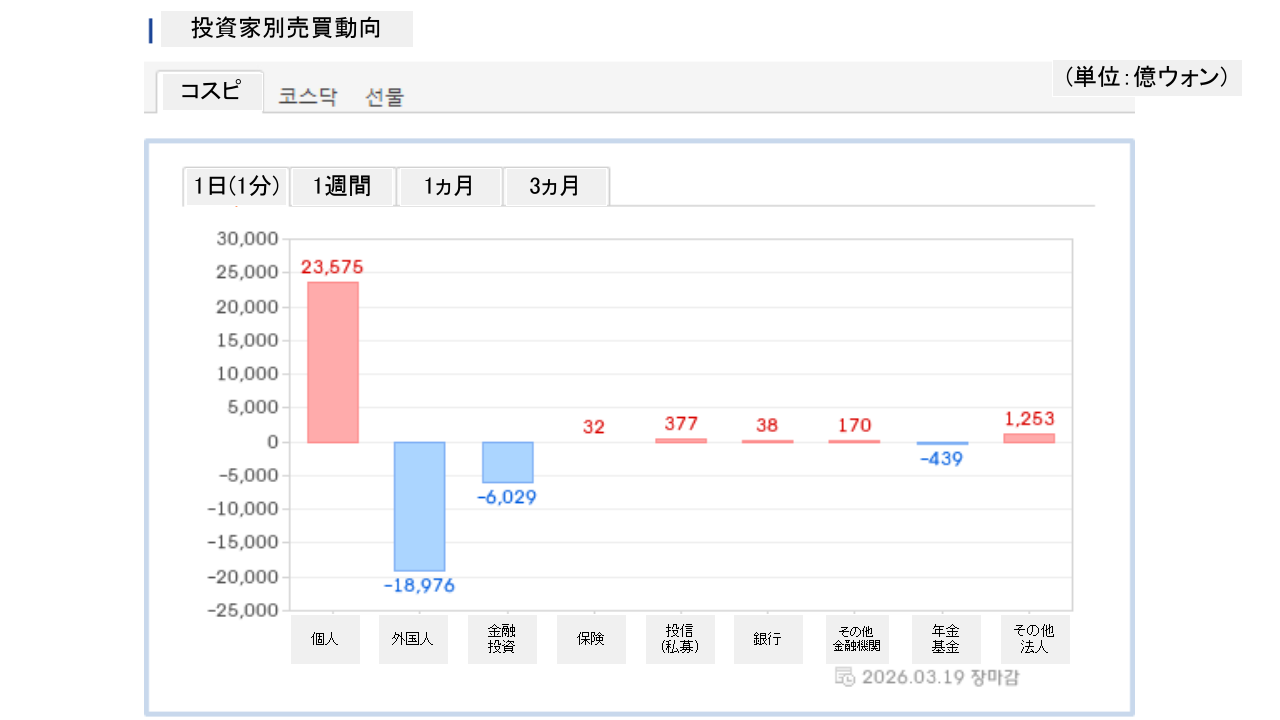This screenshot has width=1280, height=720.
Task: Click the 投資家別売買動向 section heading
Action: [x=286, y=29]
